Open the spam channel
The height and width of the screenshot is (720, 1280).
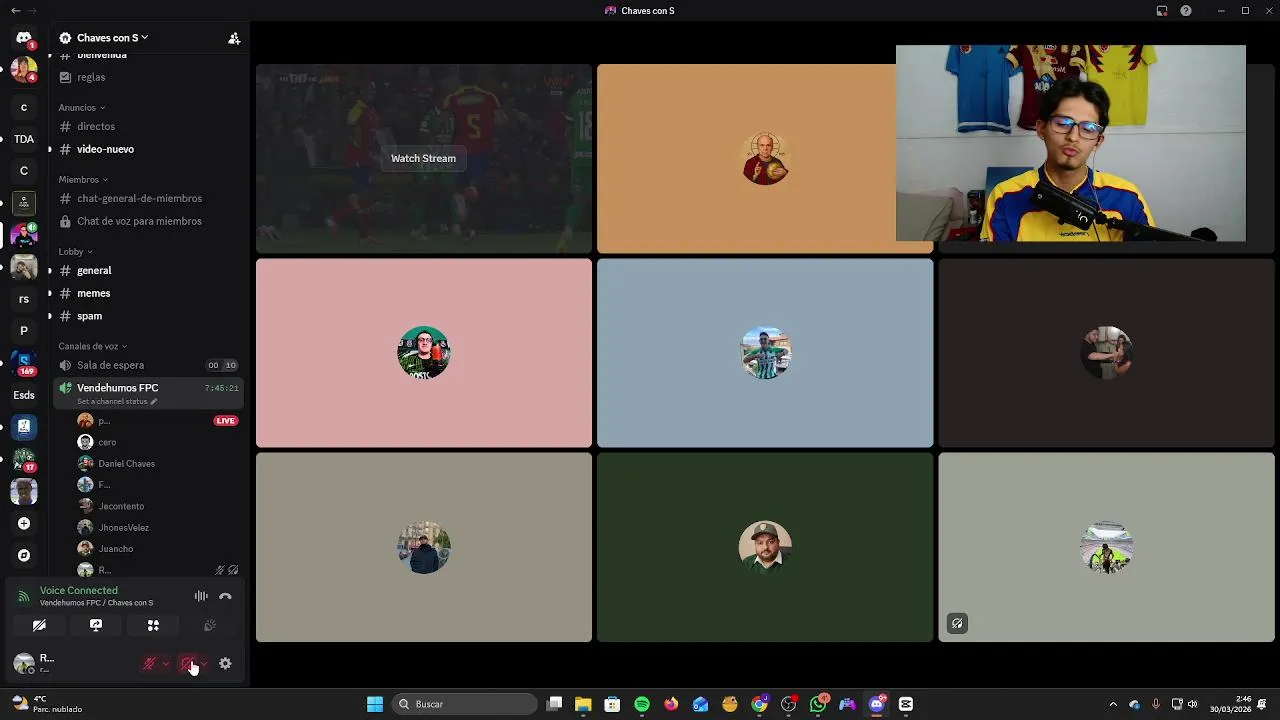[x=148, y=316]
